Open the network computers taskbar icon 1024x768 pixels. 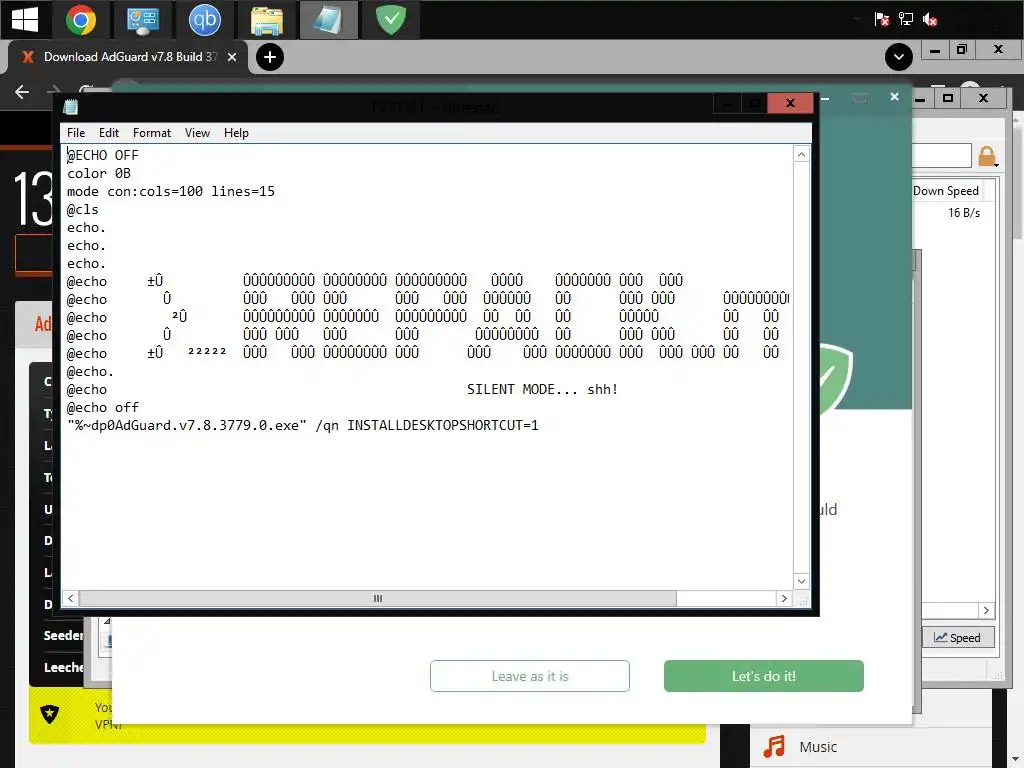pos(143,20)
